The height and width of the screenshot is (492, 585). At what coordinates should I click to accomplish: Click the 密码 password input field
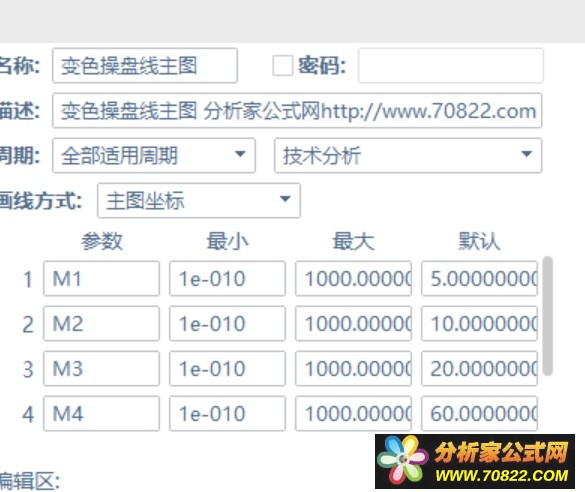point(451,66)
